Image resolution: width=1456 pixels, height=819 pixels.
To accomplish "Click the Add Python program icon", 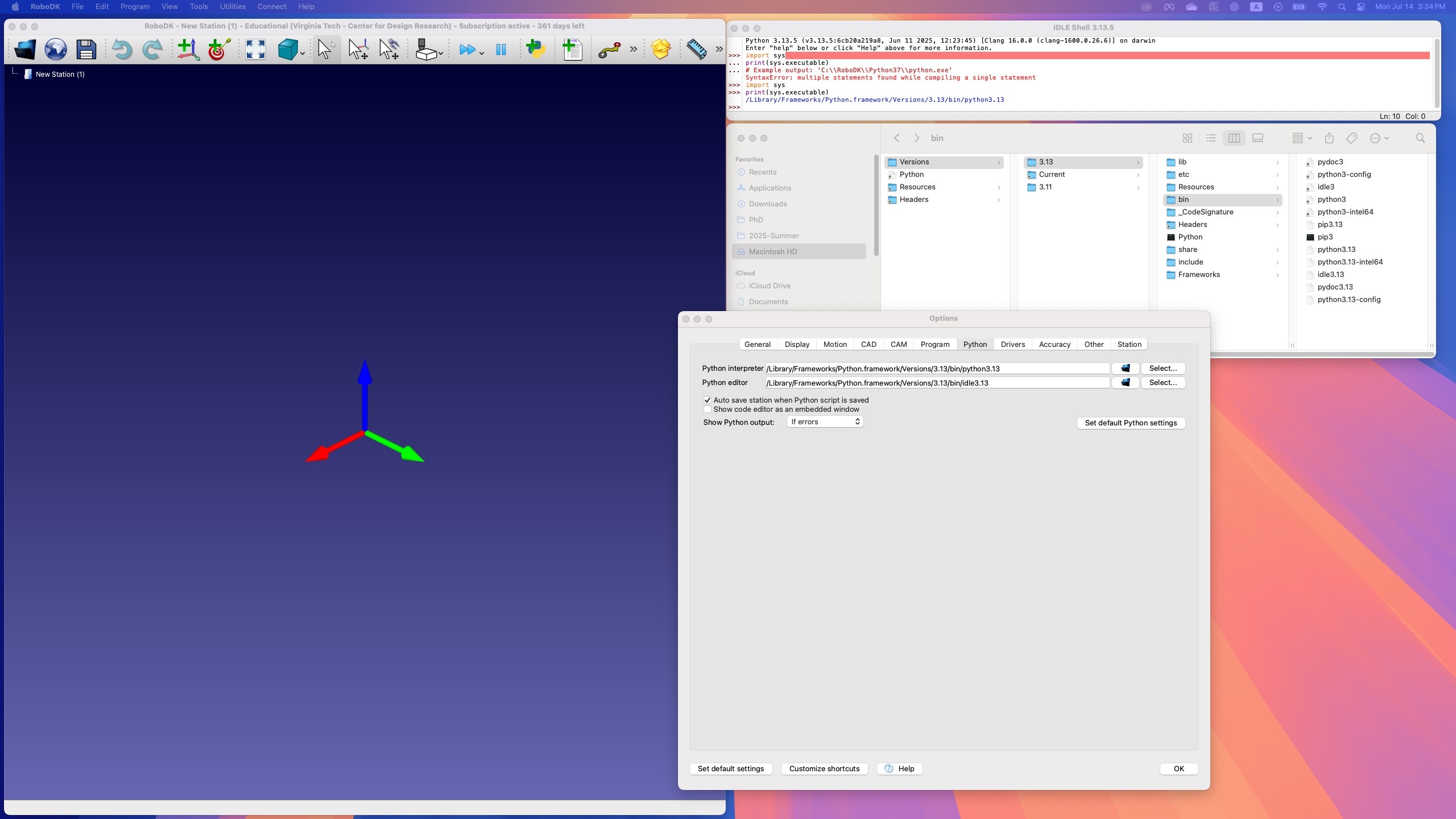I will point(535,50).
